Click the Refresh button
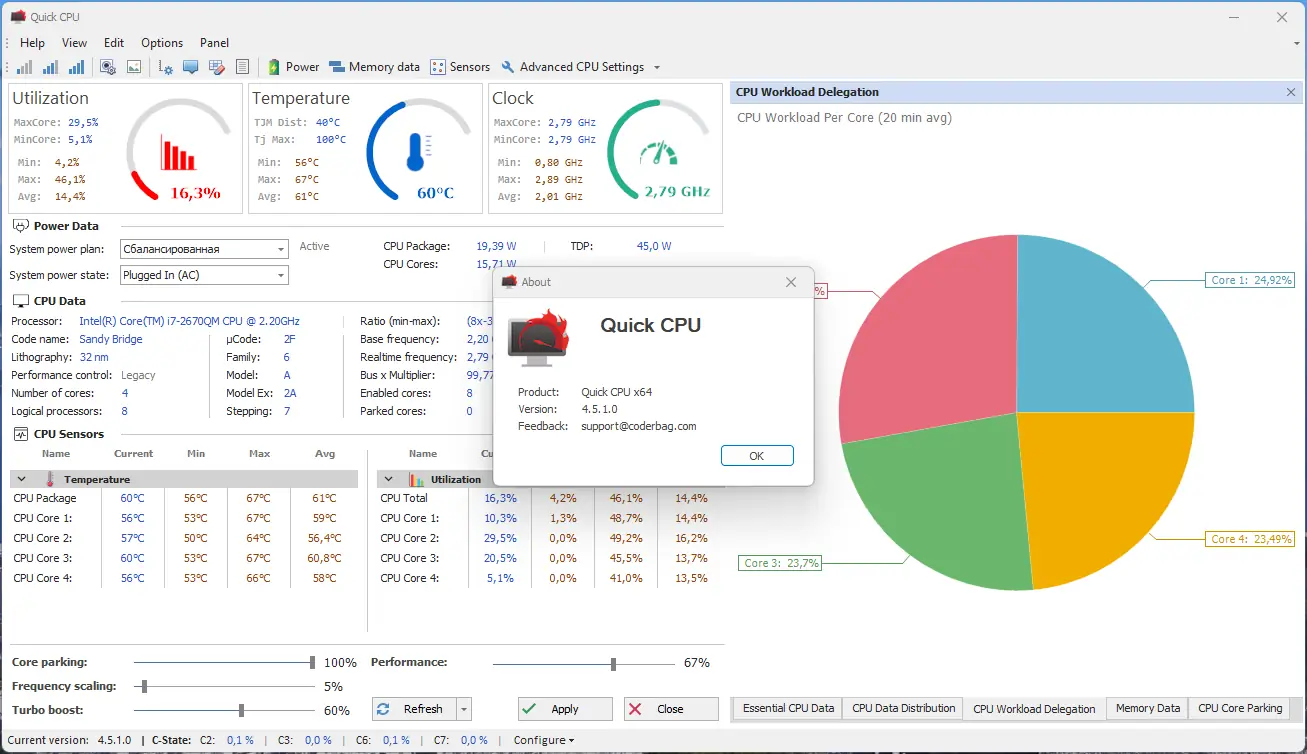This screenshot has width=1307, height=754. click(414, 709)
